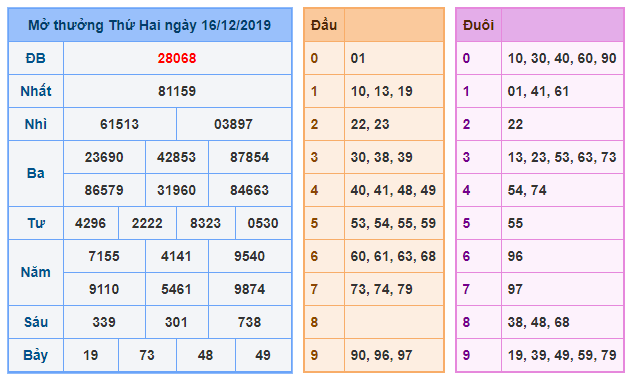Click Đầu value '53, 54, 55, 59'

tap(393, 223)
